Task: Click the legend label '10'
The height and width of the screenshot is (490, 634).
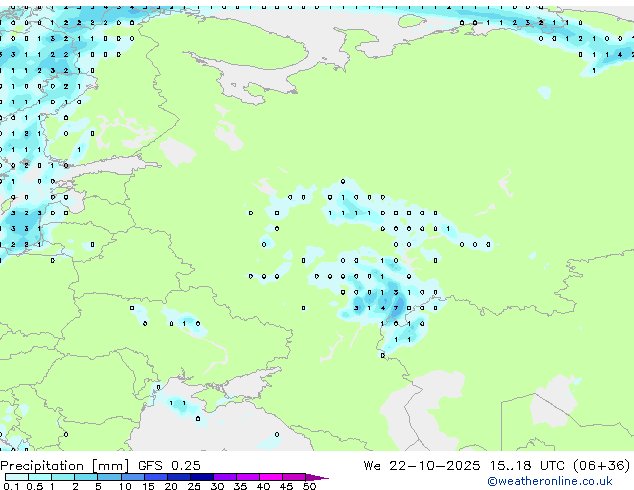Action: pos(125,486)
